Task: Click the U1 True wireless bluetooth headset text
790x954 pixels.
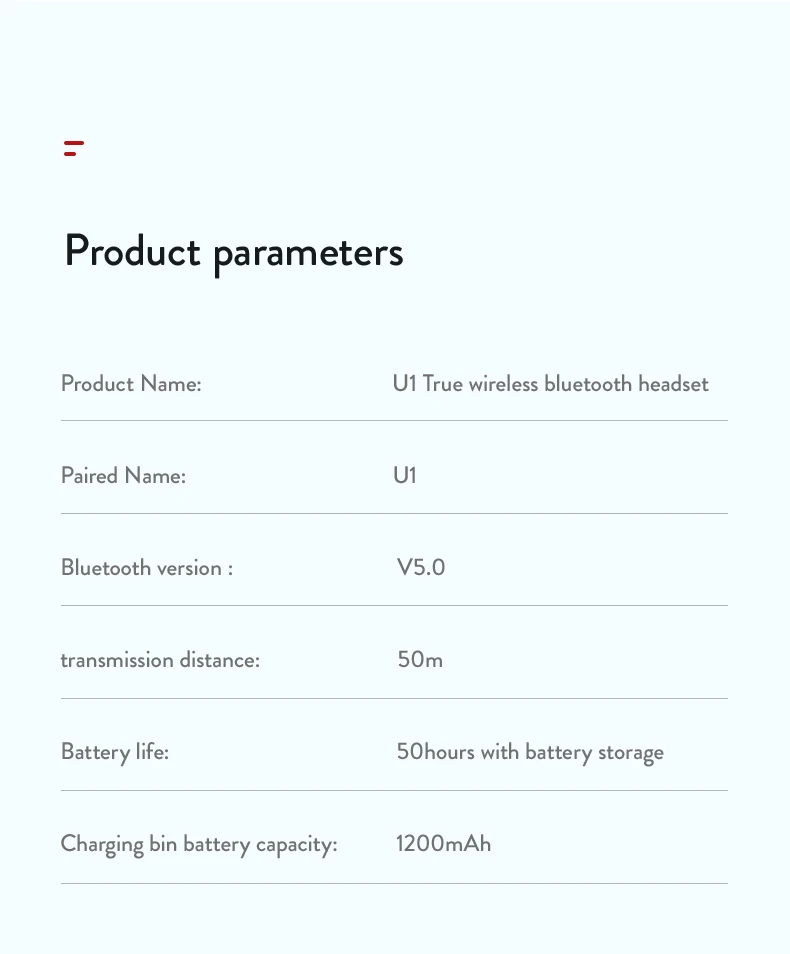Action: (551, 384)
